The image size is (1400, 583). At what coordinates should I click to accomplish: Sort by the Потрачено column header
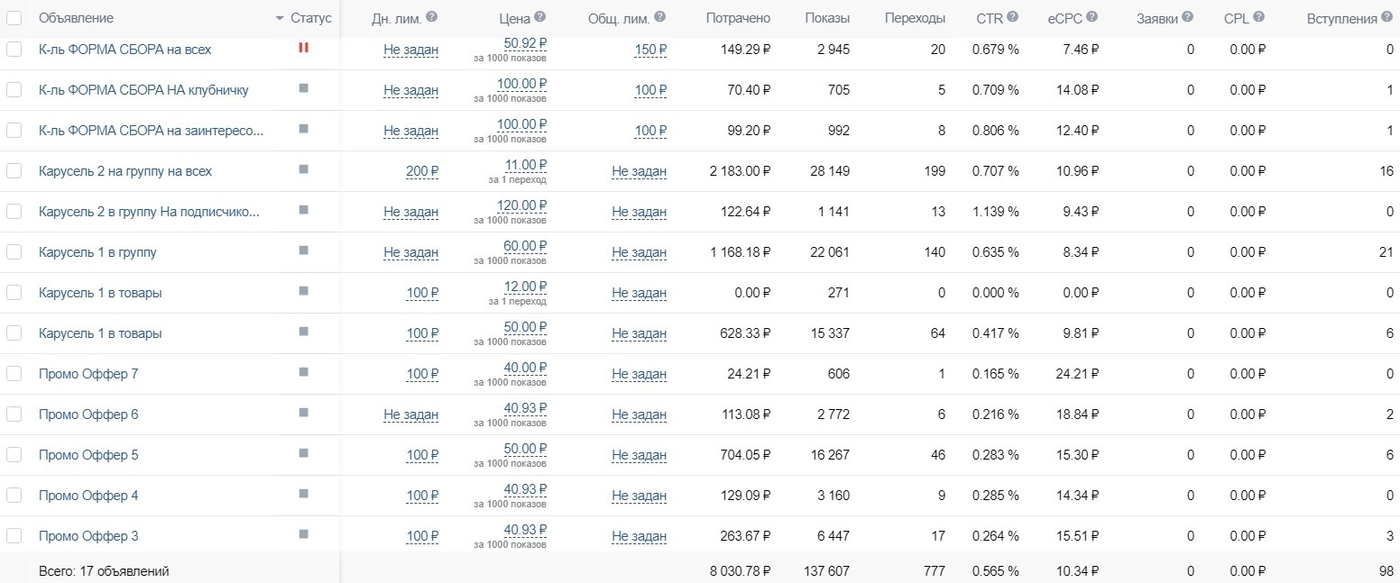coord(738,18)
